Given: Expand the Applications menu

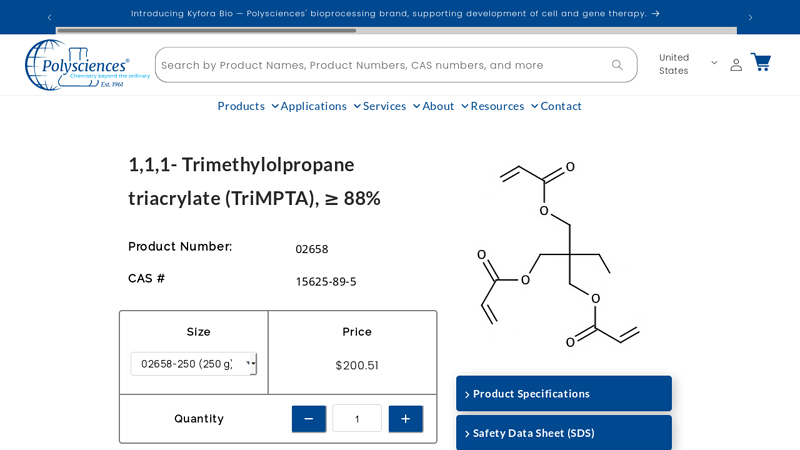Looking at the screenshot, I should coord(320,106).
